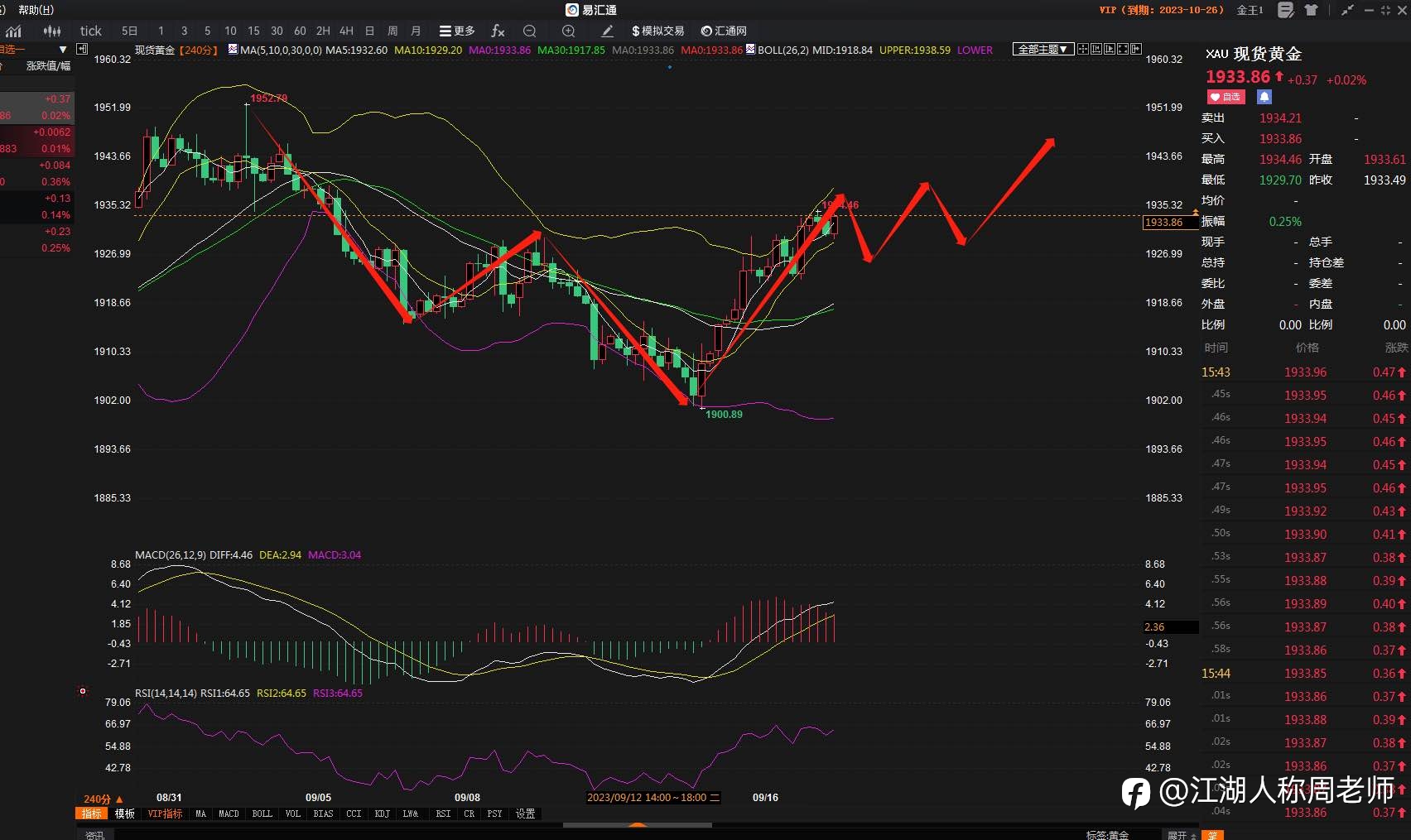Select the 1 minute period
Viewport: 1411px width, 840px height.
point(161,31)
